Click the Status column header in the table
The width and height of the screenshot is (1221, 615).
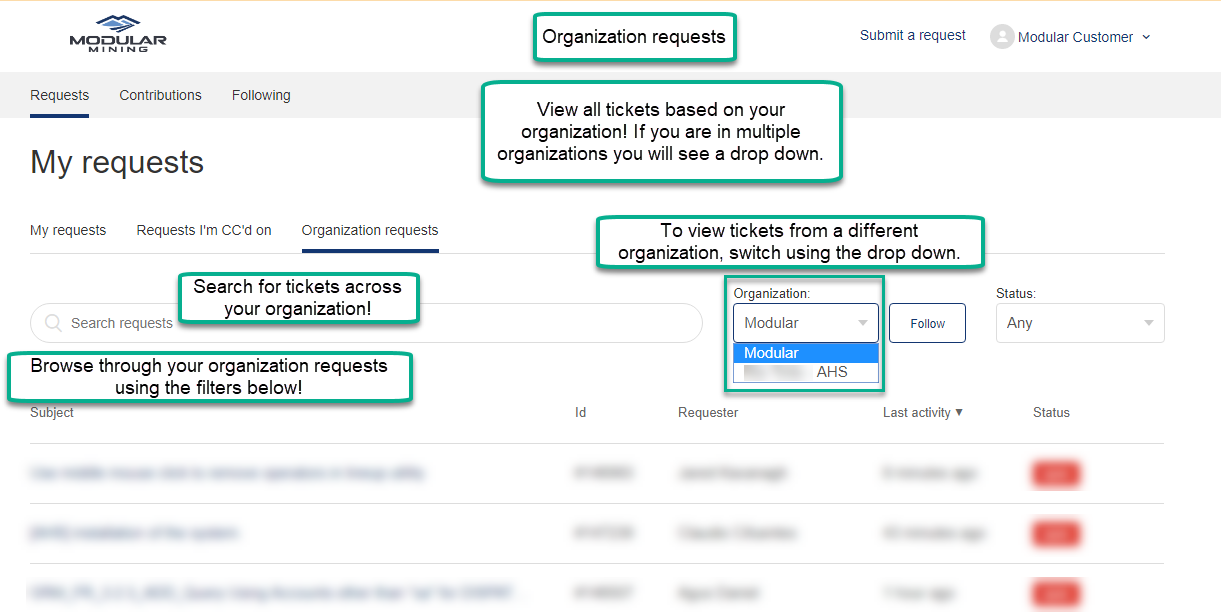pos(1051,412)
